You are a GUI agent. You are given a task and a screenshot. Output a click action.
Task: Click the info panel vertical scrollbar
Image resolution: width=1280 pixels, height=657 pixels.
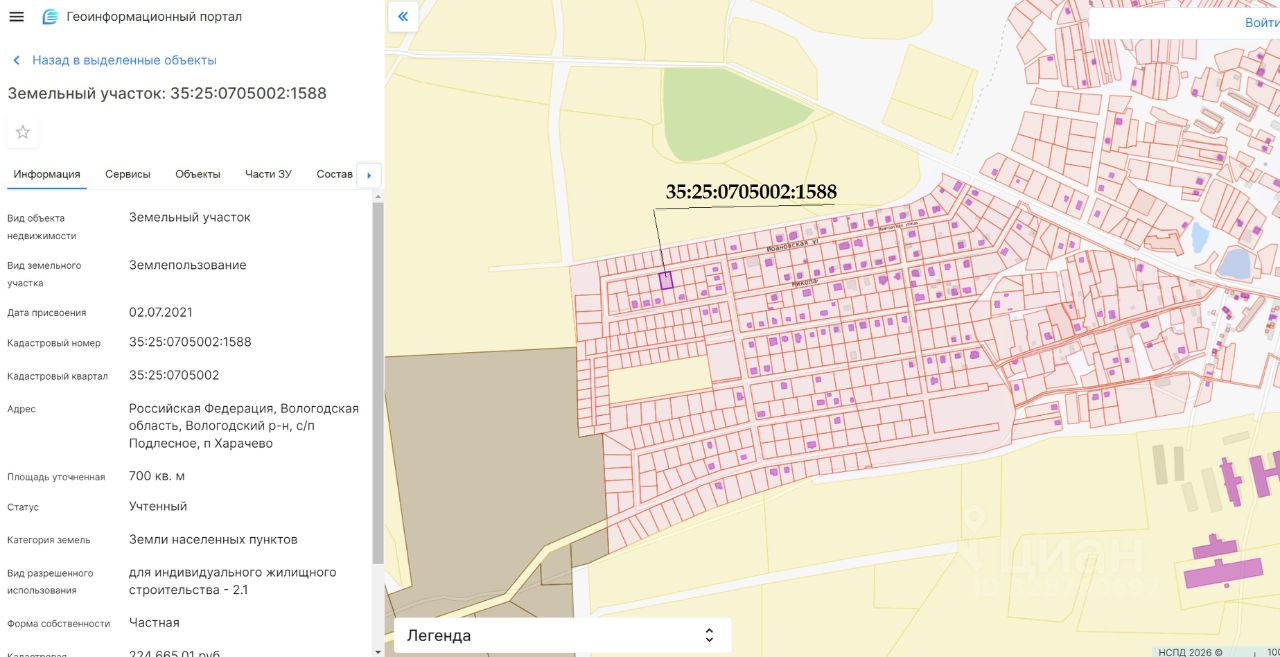pos(377,380)
